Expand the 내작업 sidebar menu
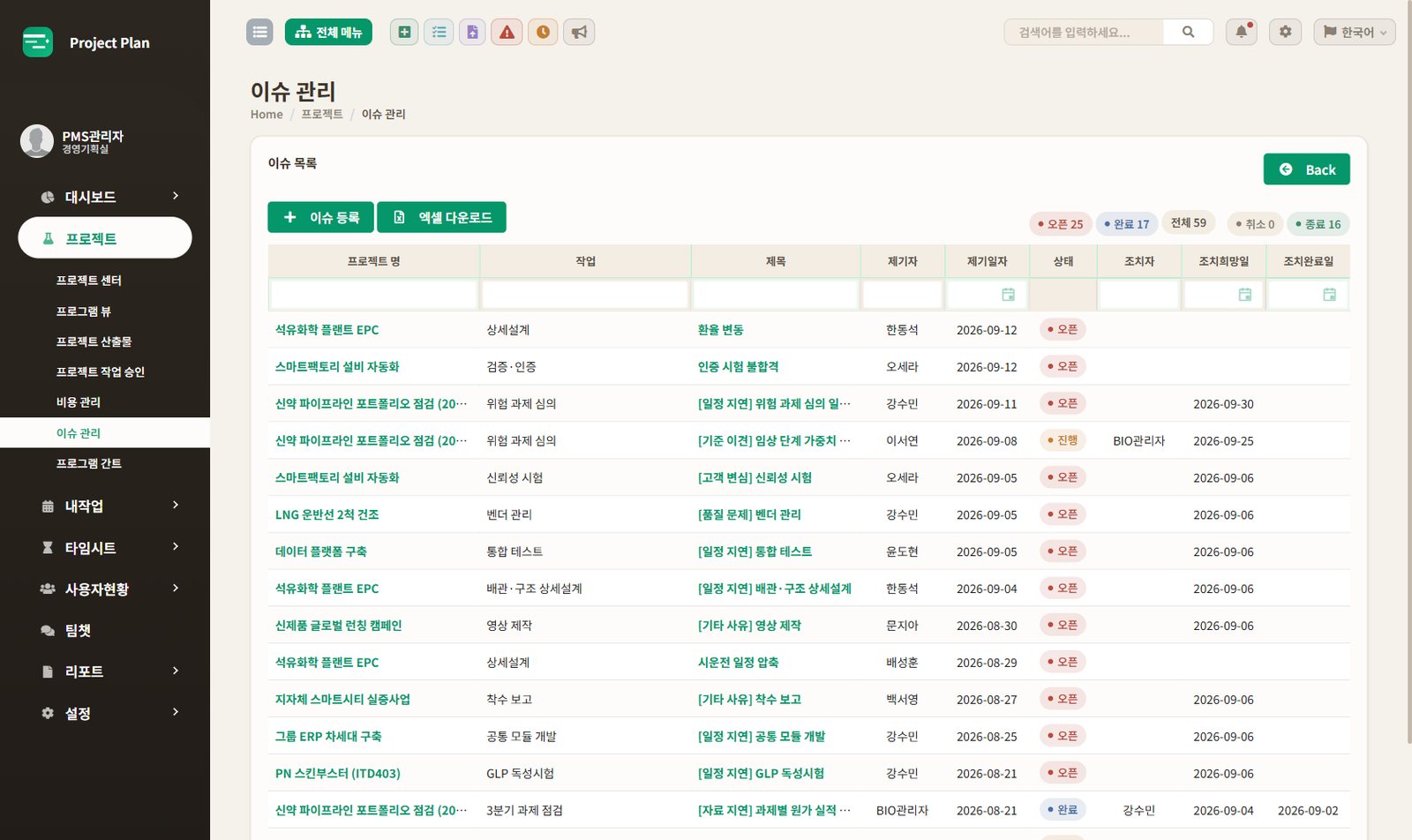The image size is (1412, 840). [105, 506]
